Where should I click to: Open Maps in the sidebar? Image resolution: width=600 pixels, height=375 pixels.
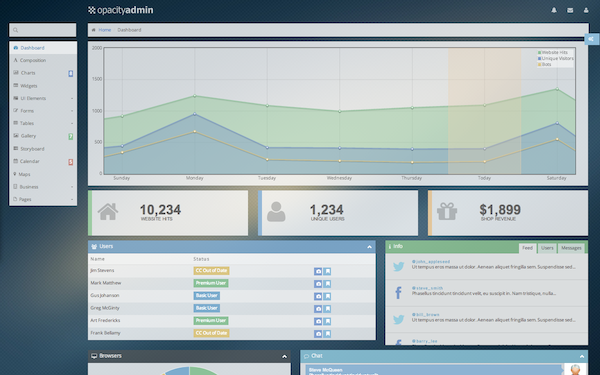43,174
